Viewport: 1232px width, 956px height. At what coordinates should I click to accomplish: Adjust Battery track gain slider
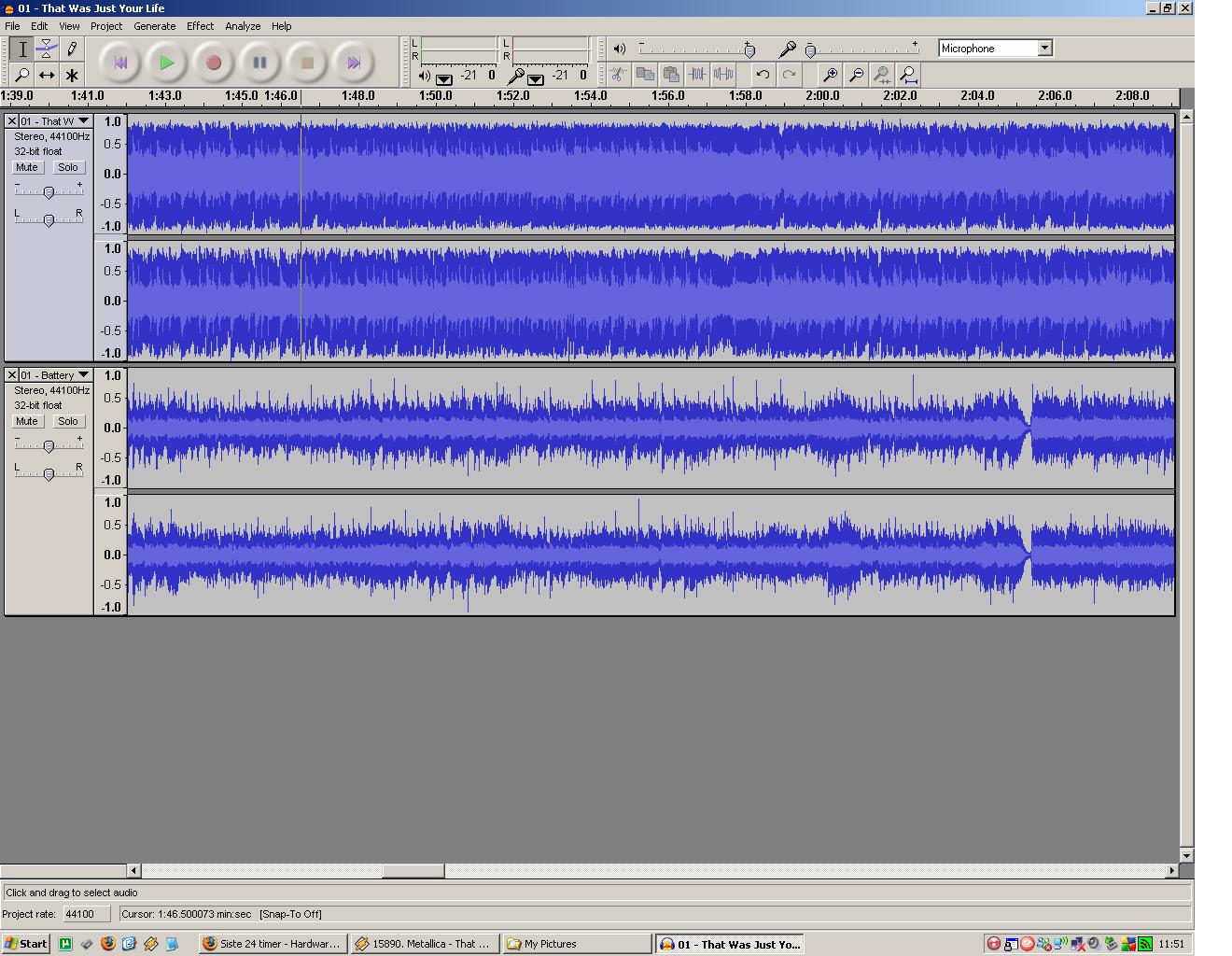coord(49,446)
